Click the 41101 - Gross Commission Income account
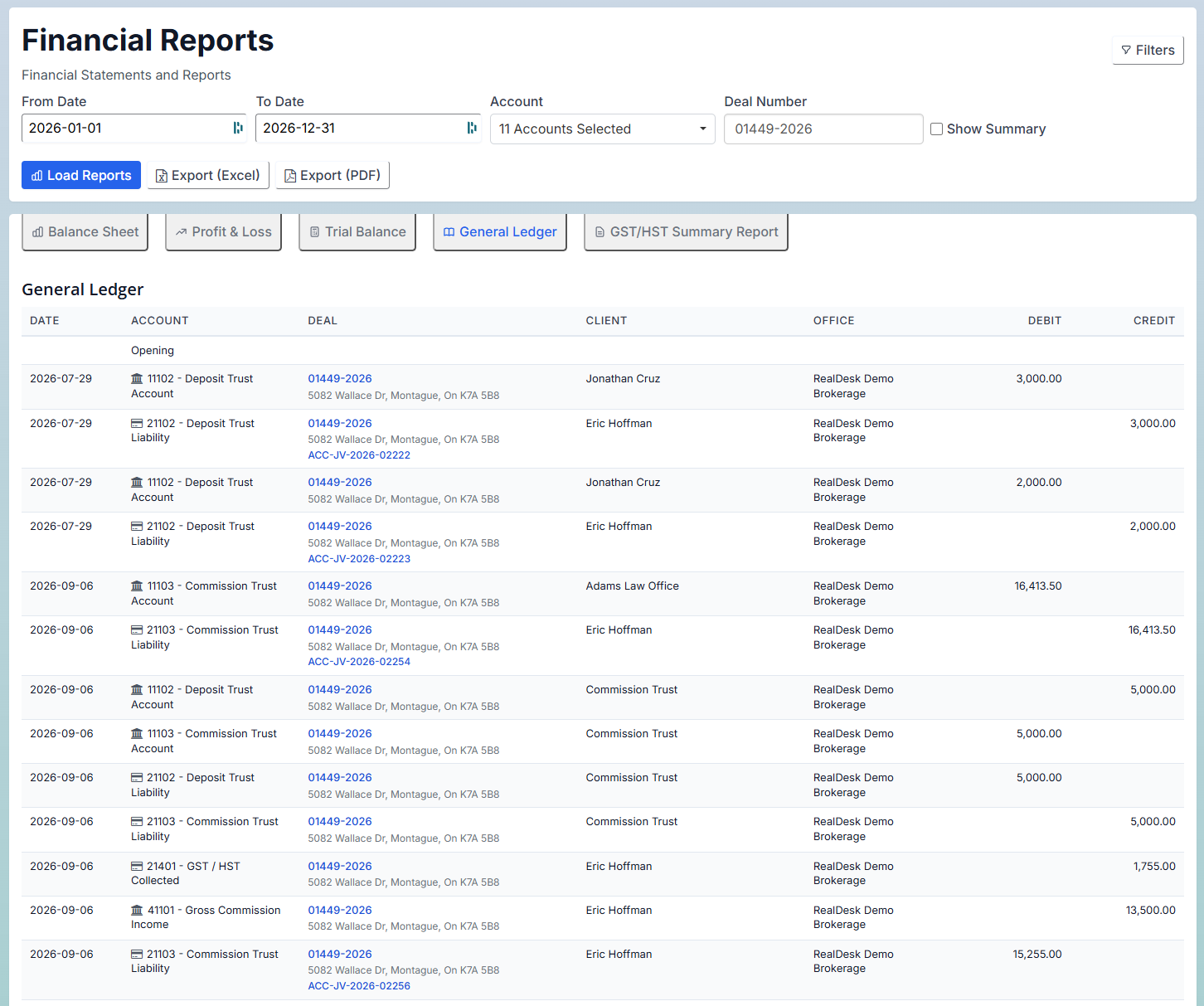 tap(206, 917)
